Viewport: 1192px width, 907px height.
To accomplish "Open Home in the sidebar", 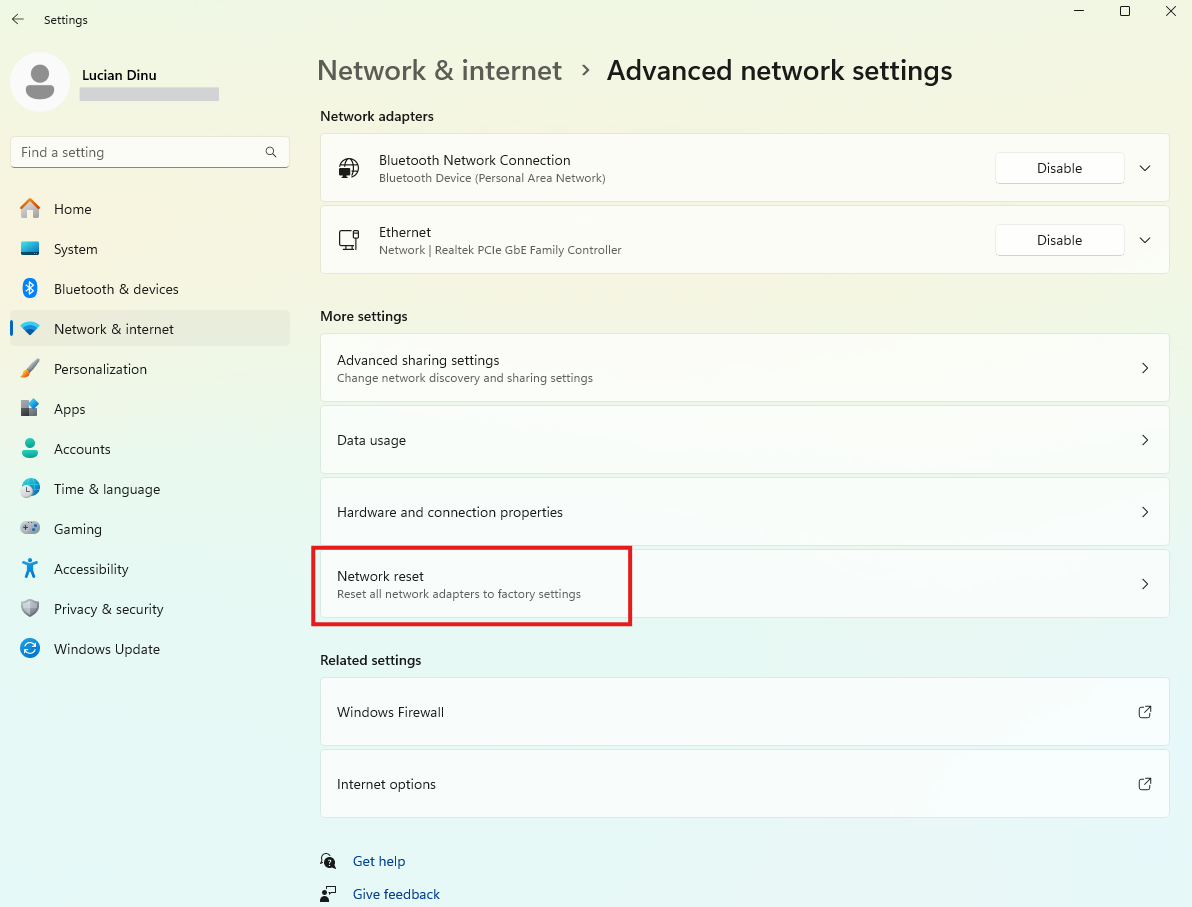I will (150, 208).
